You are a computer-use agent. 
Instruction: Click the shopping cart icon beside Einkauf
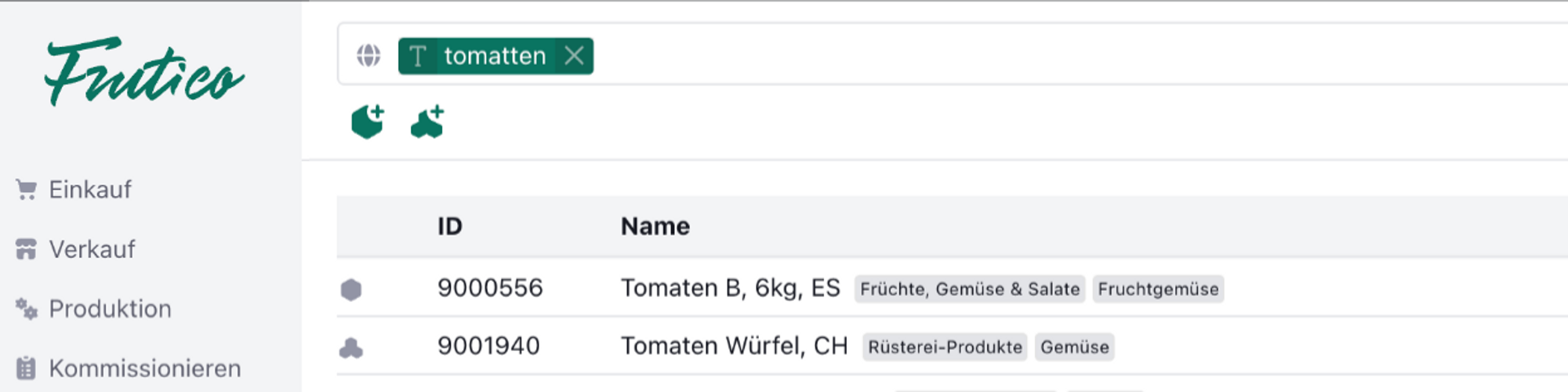[x=26, y=190]
